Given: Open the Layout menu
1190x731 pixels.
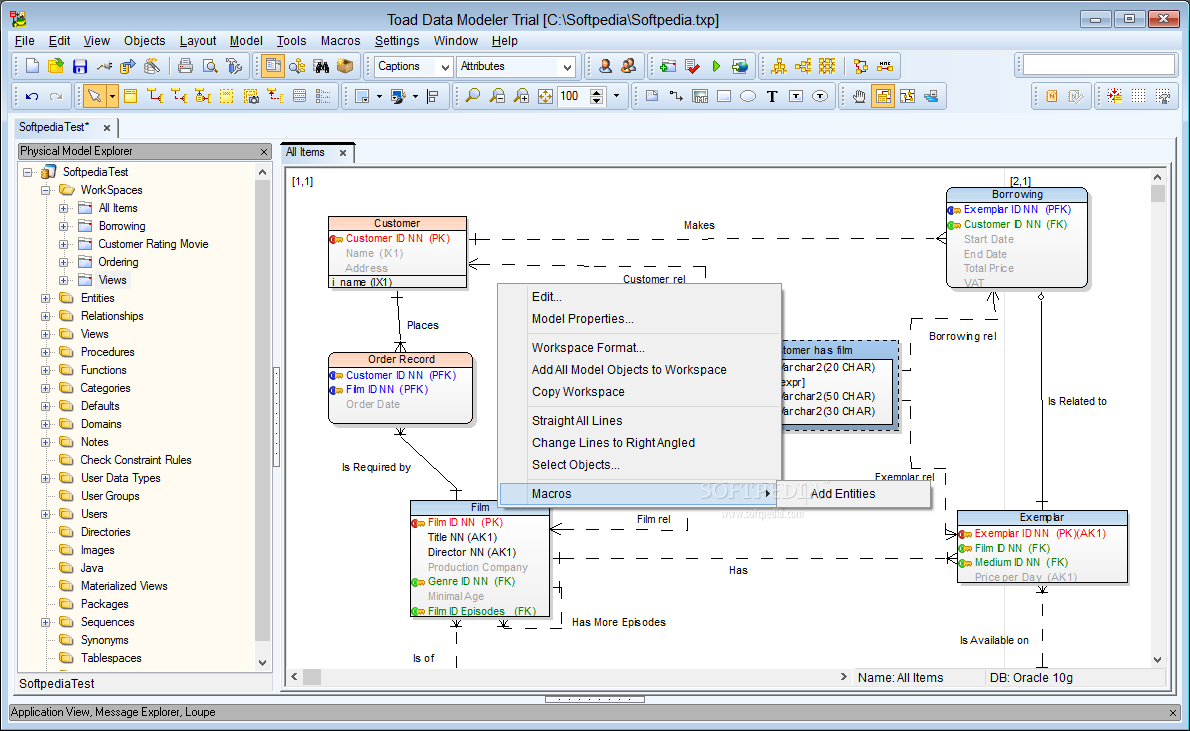Looking at the screenshot, I should point(197,41).
